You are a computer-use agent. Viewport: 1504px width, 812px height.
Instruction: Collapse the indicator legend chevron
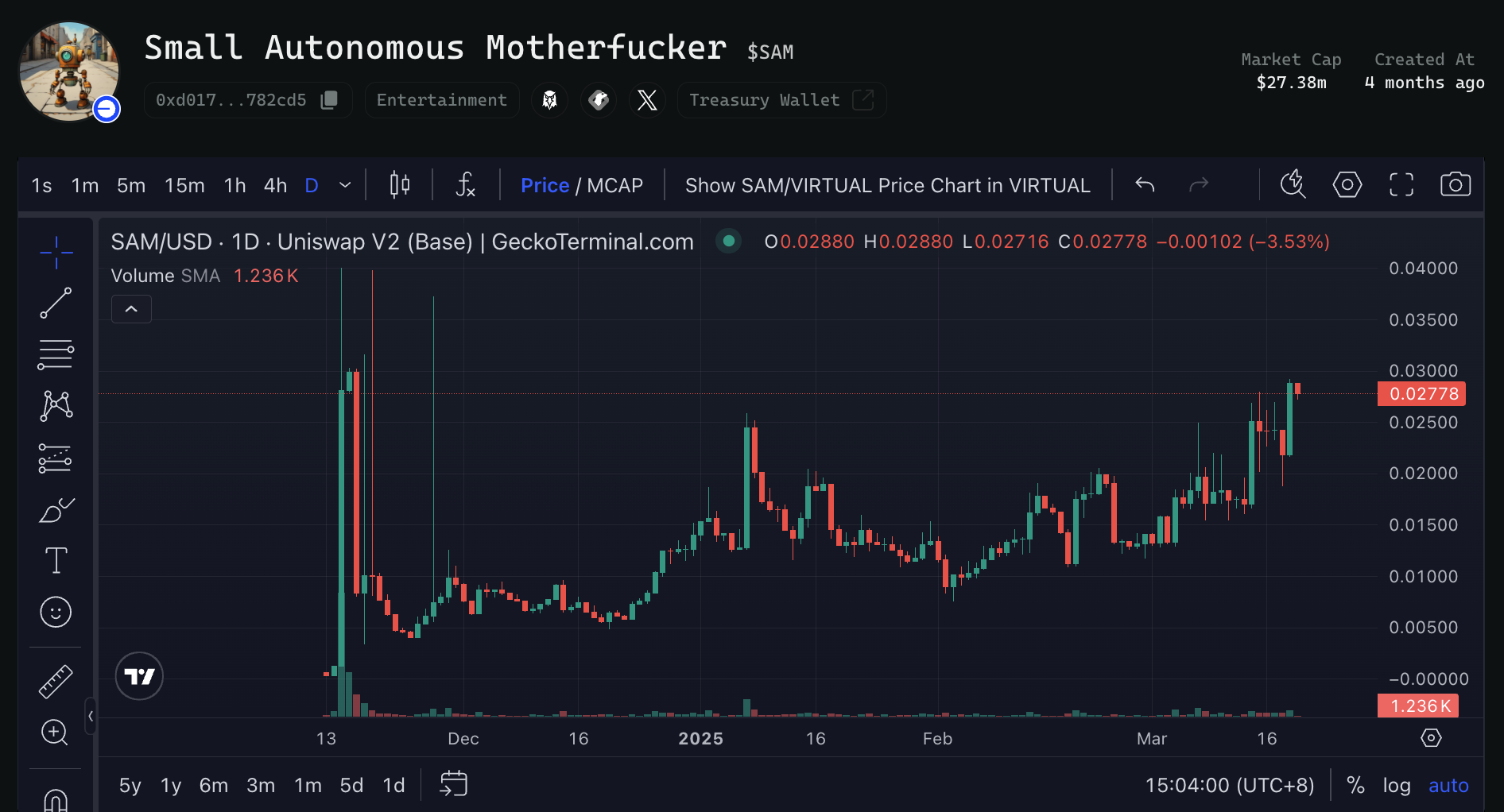click(x=132, y=309)
